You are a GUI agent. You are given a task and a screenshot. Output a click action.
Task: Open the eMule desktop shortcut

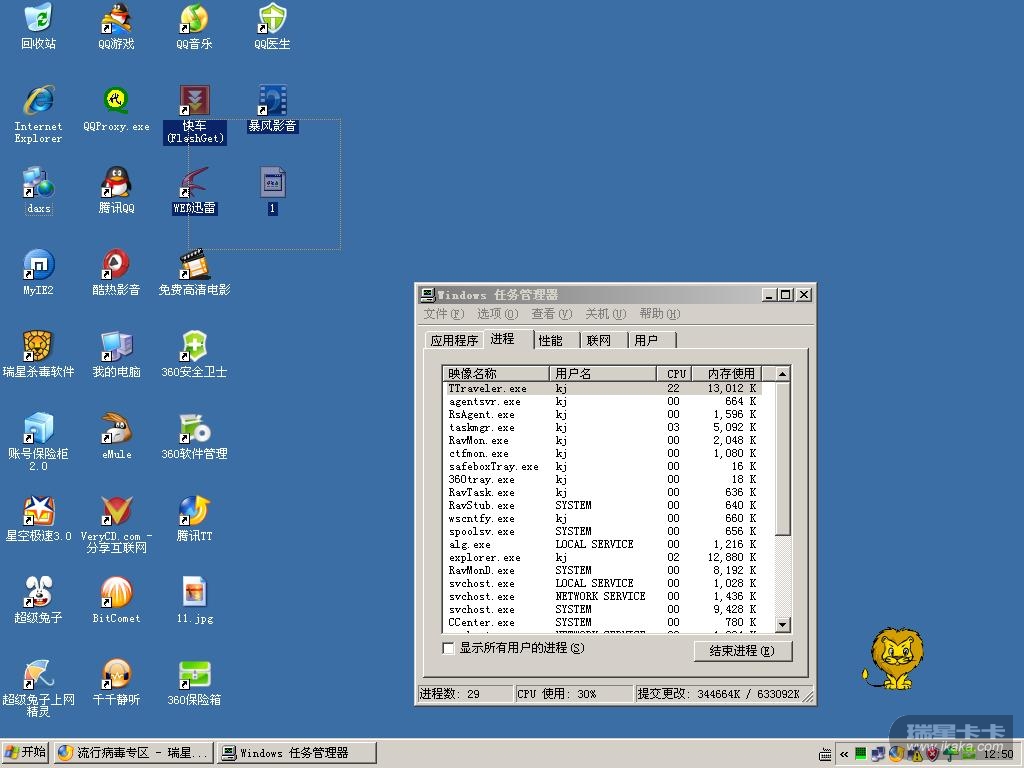point(116,429)
